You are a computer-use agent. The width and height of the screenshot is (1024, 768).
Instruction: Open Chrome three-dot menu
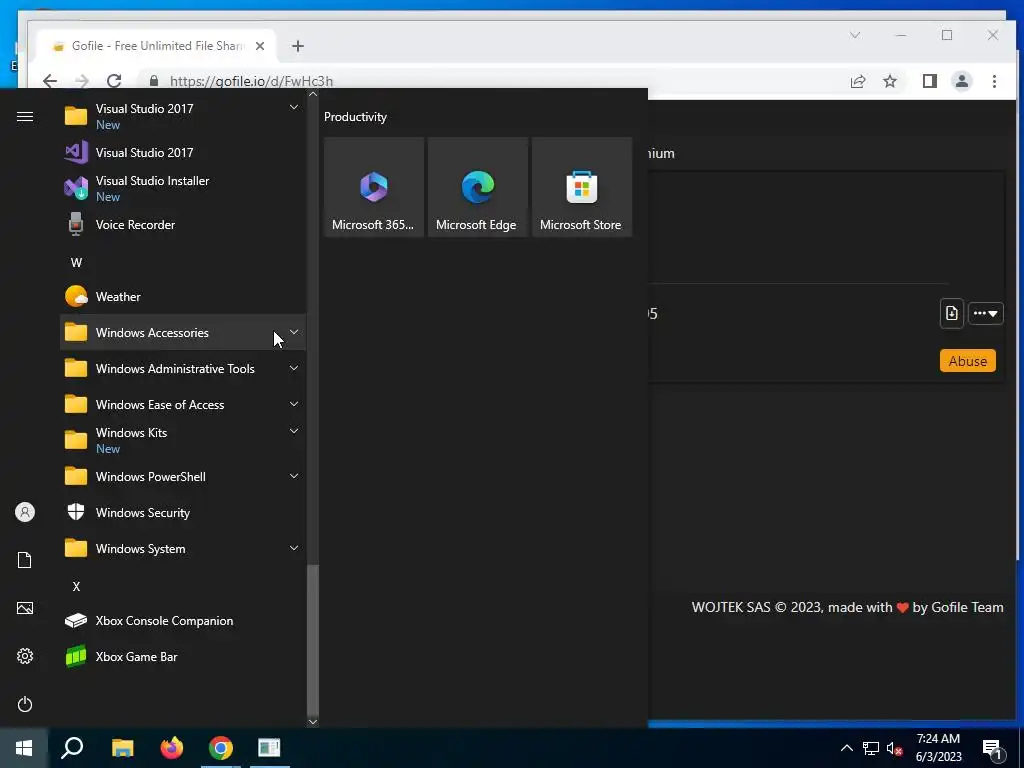click(994, 81)
